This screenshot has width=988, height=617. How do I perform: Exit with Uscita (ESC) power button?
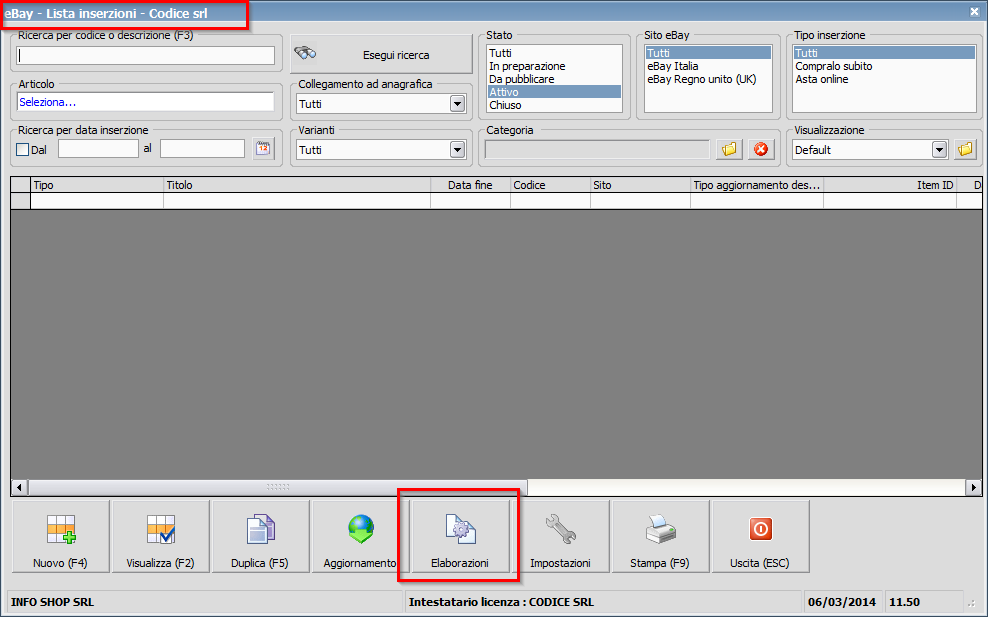[760, 536]
